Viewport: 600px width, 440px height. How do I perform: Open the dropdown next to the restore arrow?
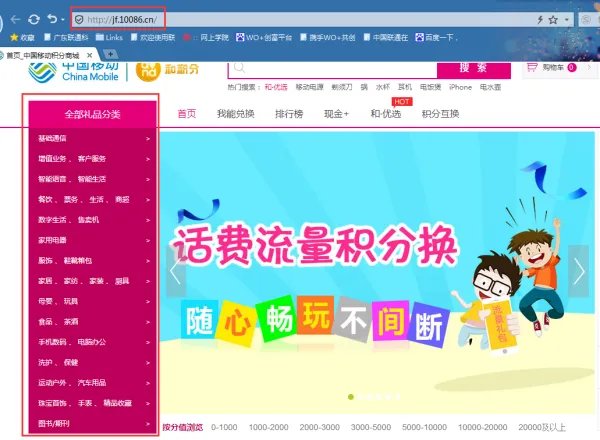coord(63,20)
